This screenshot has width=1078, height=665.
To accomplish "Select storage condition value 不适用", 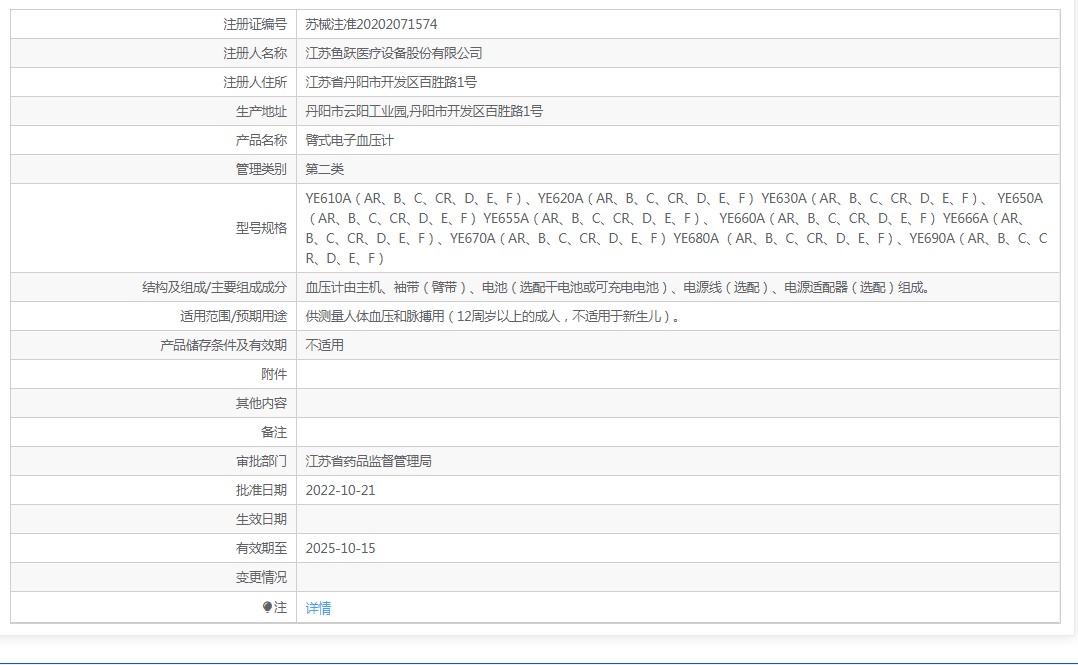I will pyautogui.click(x=324, y=345).
